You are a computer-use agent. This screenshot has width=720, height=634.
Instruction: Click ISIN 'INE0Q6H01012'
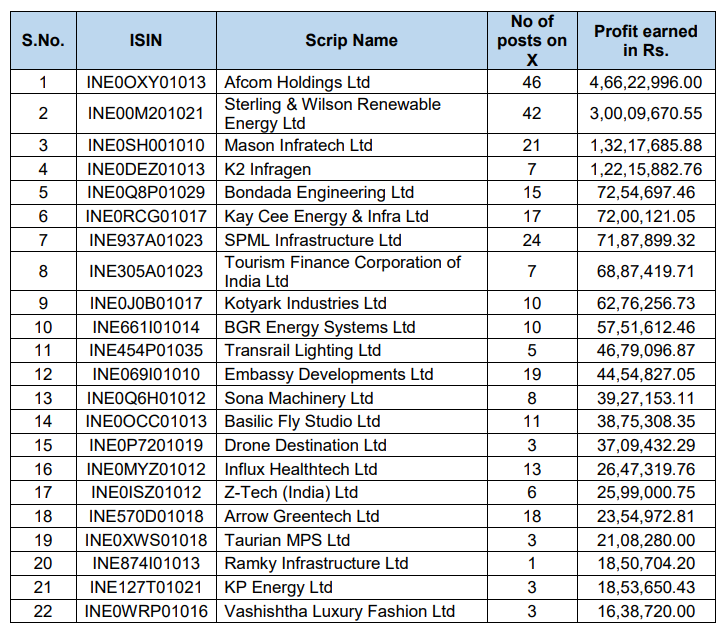pyautogui.click(x=146, y=398)
